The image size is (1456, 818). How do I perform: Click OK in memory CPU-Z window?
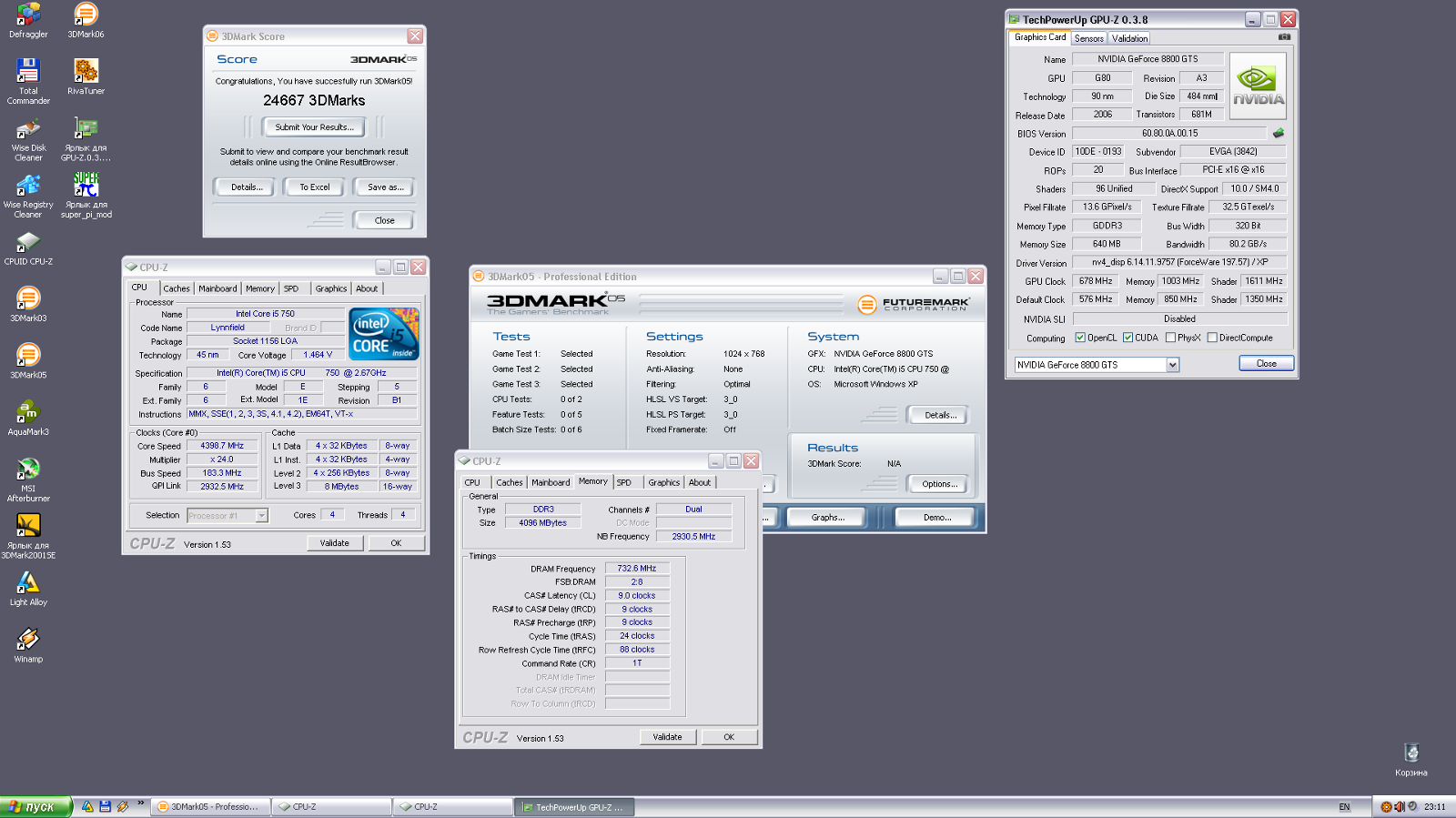pyautogui.click(x=729, y=737)
